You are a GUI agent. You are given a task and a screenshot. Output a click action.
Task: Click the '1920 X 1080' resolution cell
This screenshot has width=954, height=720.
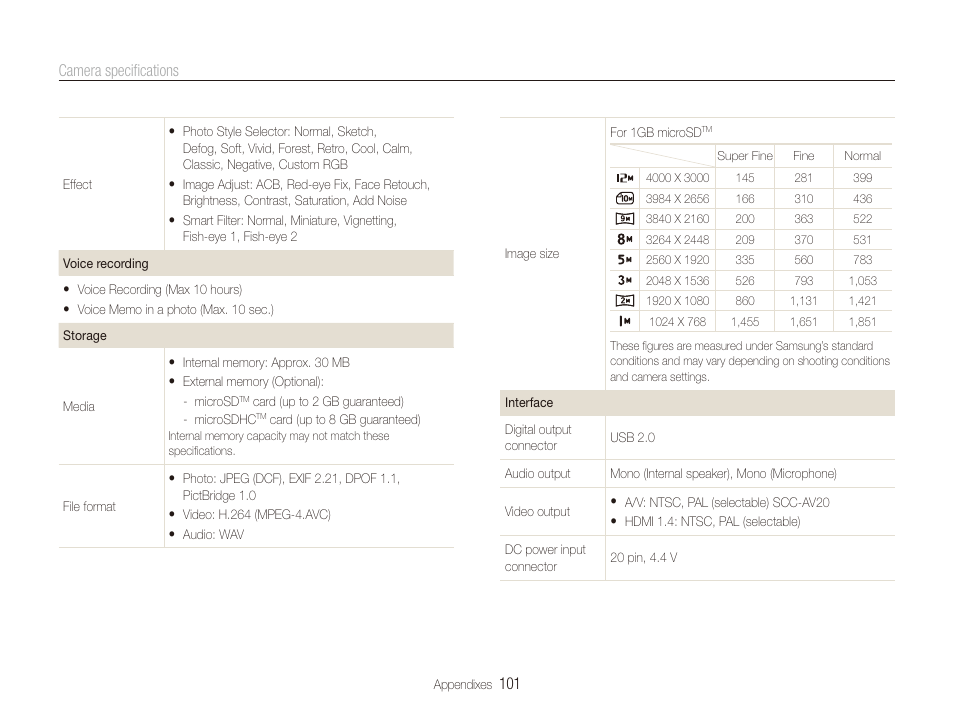coord(677,301)
